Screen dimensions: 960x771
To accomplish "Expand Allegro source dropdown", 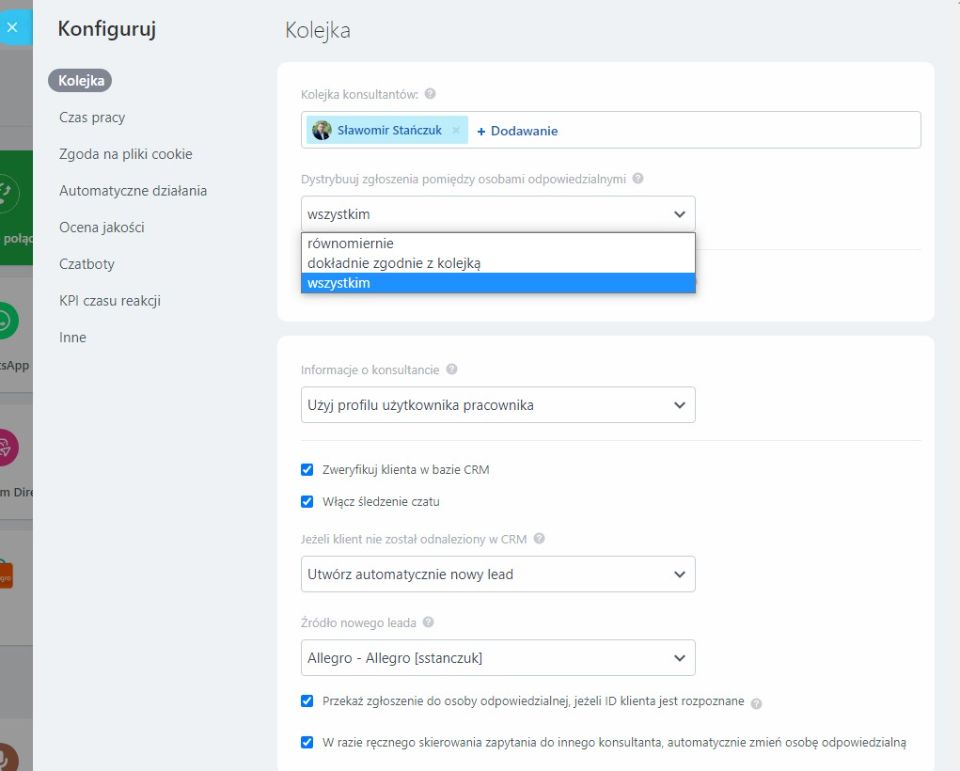I will tap(497, 658).
